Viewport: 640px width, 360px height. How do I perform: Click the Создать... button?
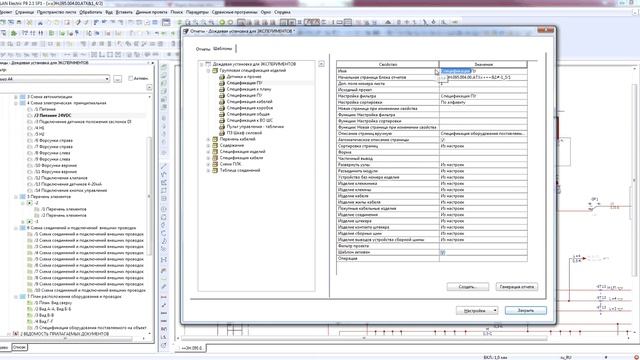[467, 287]
